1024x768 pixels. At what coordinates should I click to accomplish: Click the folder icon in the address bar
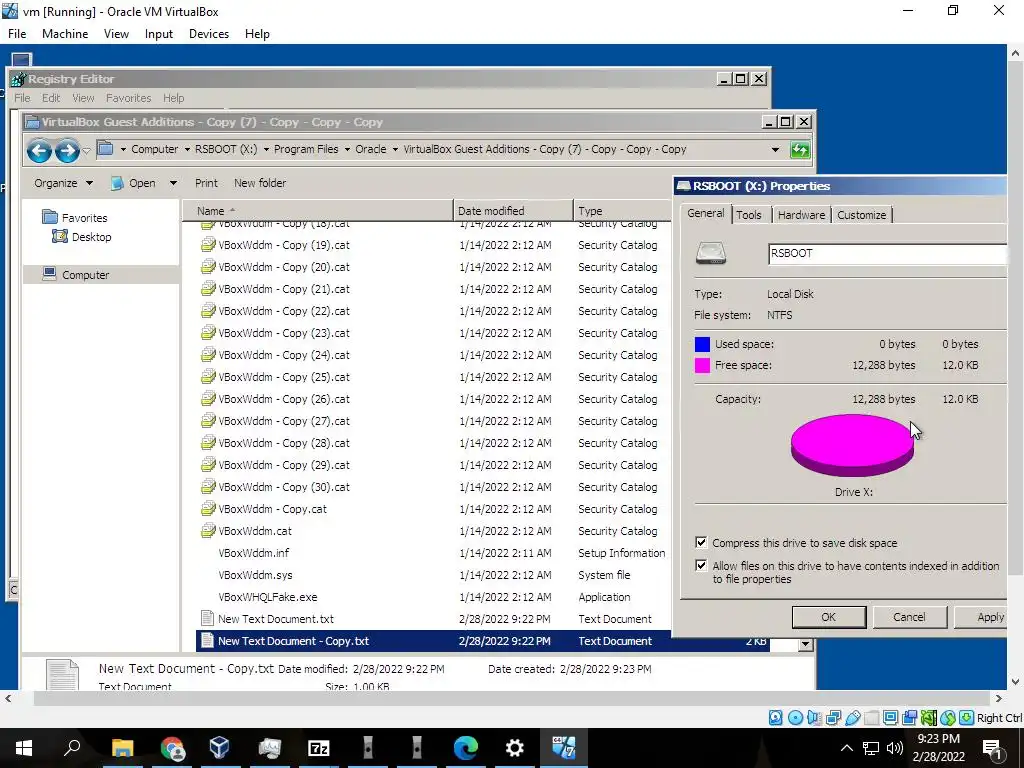tap(105, 149)
